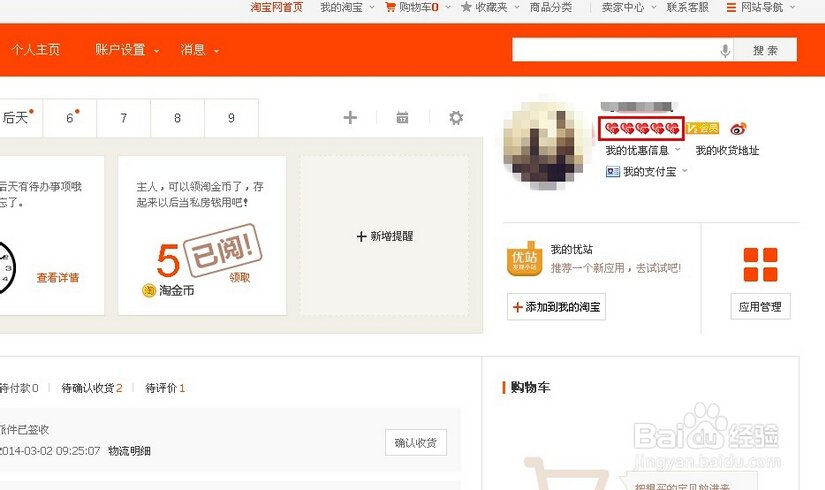Click 物流明细 link

(x=129, y=451)
